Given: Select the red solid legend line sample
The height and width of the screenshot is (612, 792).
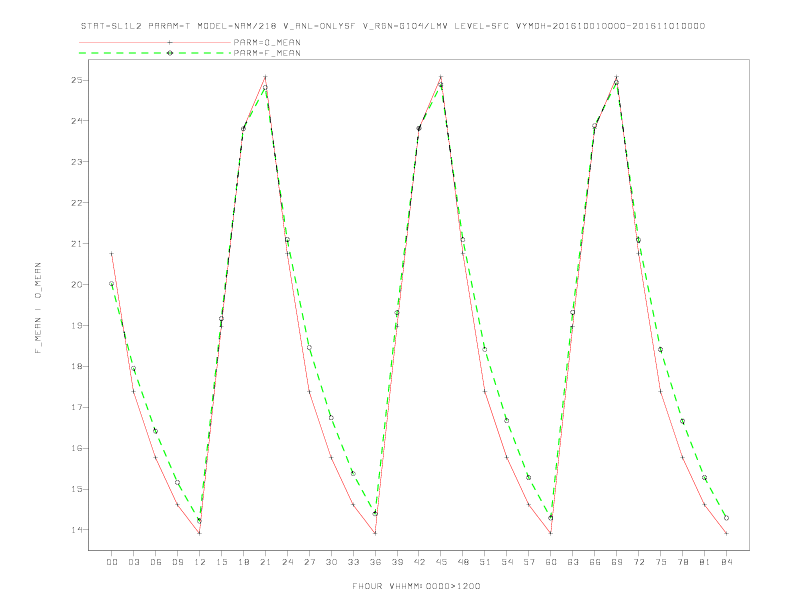Looking at the screenshot, I should click(155, 42).
